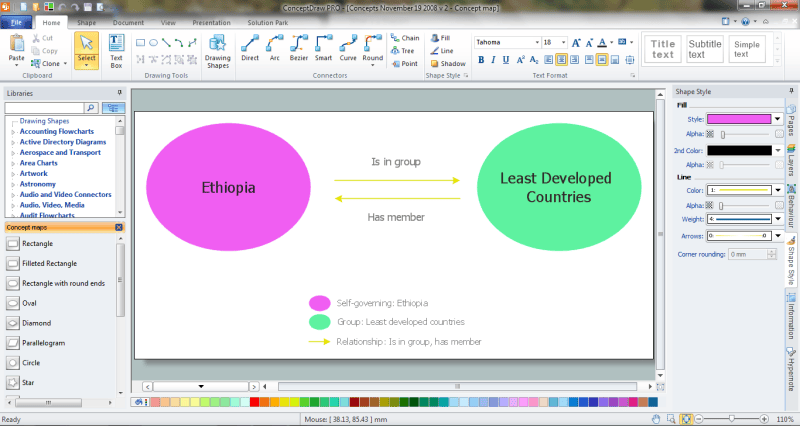The width and height of the screenshot is (800, 426).
Task: Open the Arrows style dropdown
Action: [x=778, y=236]
